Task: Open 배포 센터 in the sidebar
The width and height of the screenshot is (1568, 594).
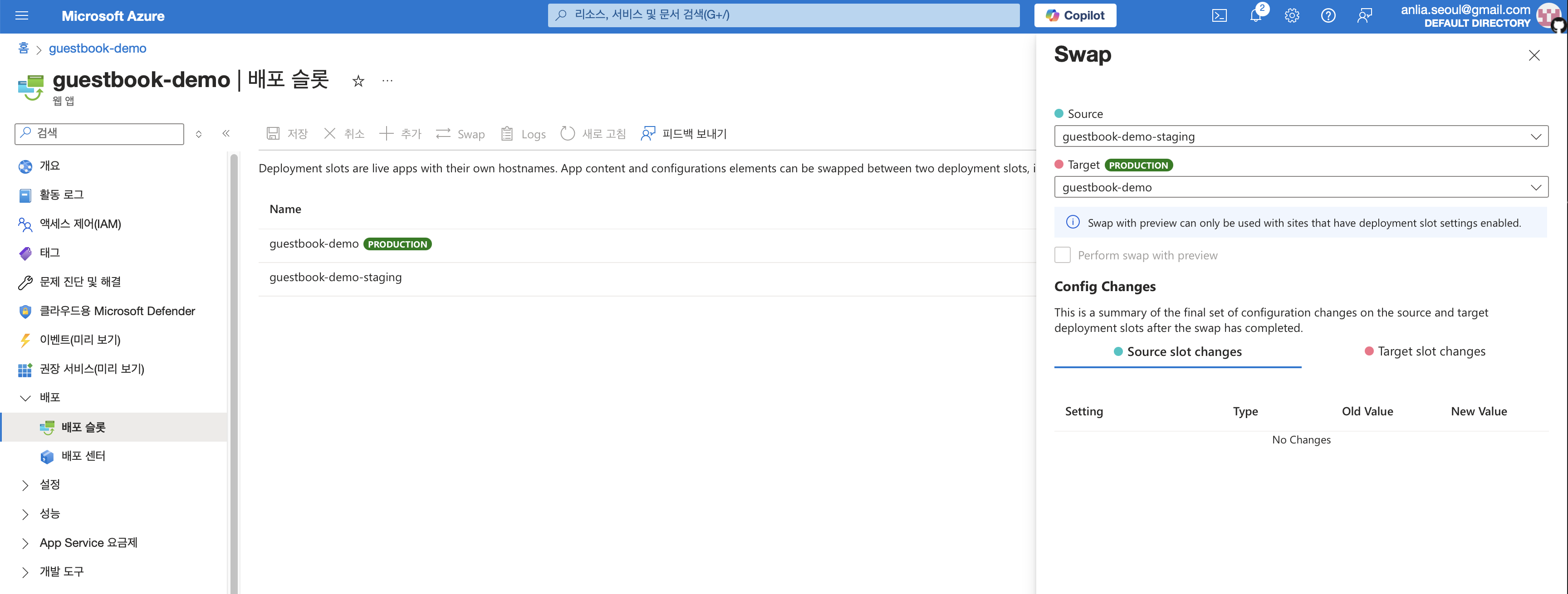Action: pyautogui.click(x=83, y=456)
